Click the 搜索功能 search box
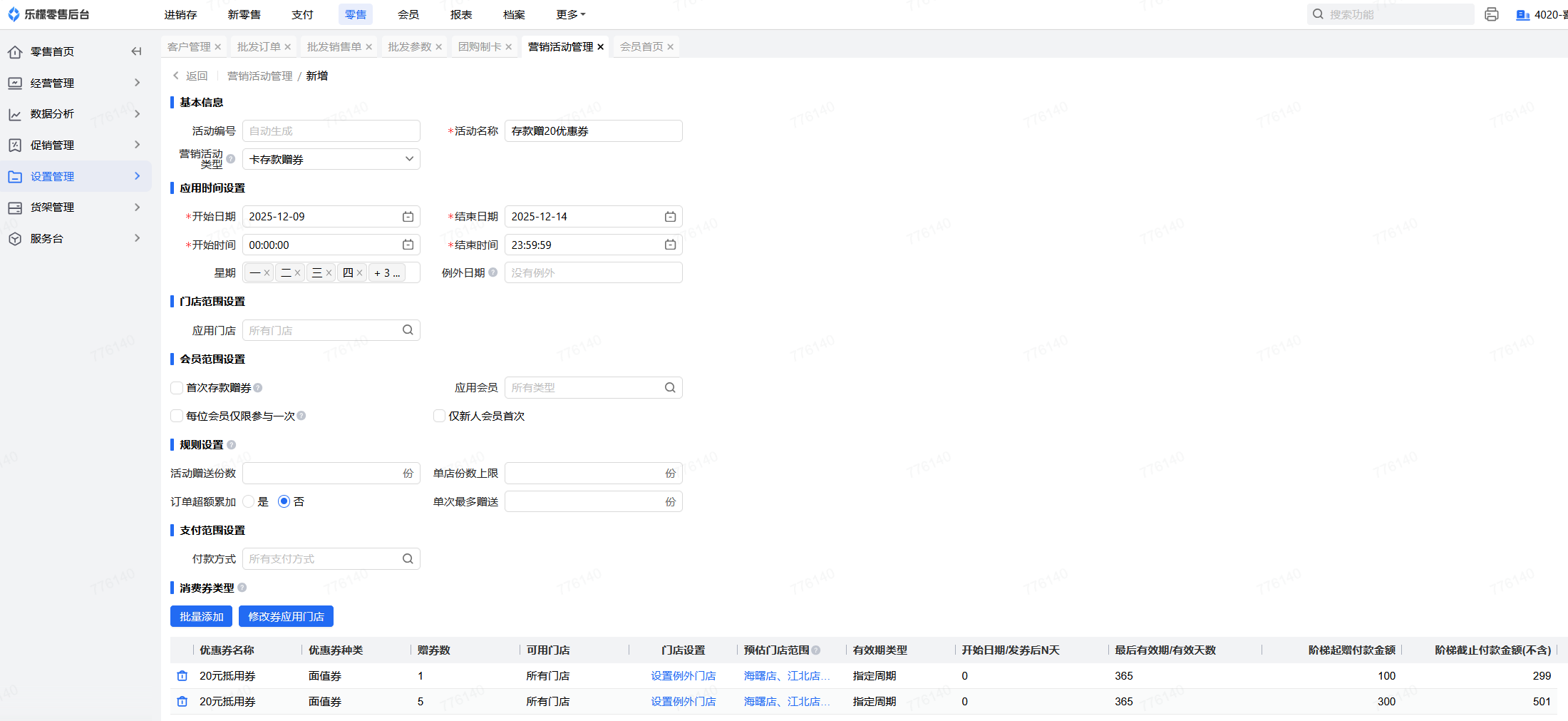The width and height of the screenshot is (1568, 721). pyautogui.click(x=1391, y=14)
